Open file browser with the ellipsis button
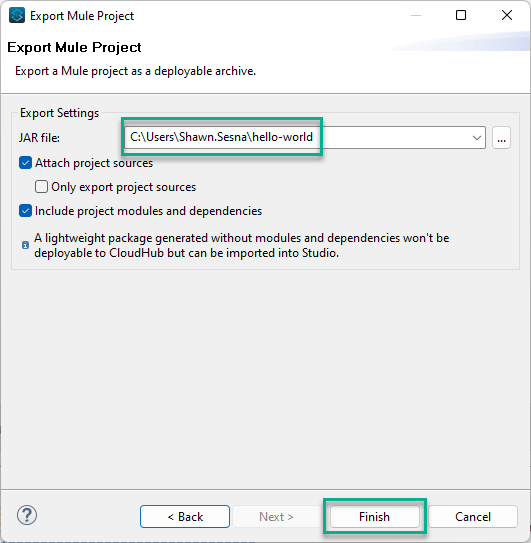 coord(501,138)
